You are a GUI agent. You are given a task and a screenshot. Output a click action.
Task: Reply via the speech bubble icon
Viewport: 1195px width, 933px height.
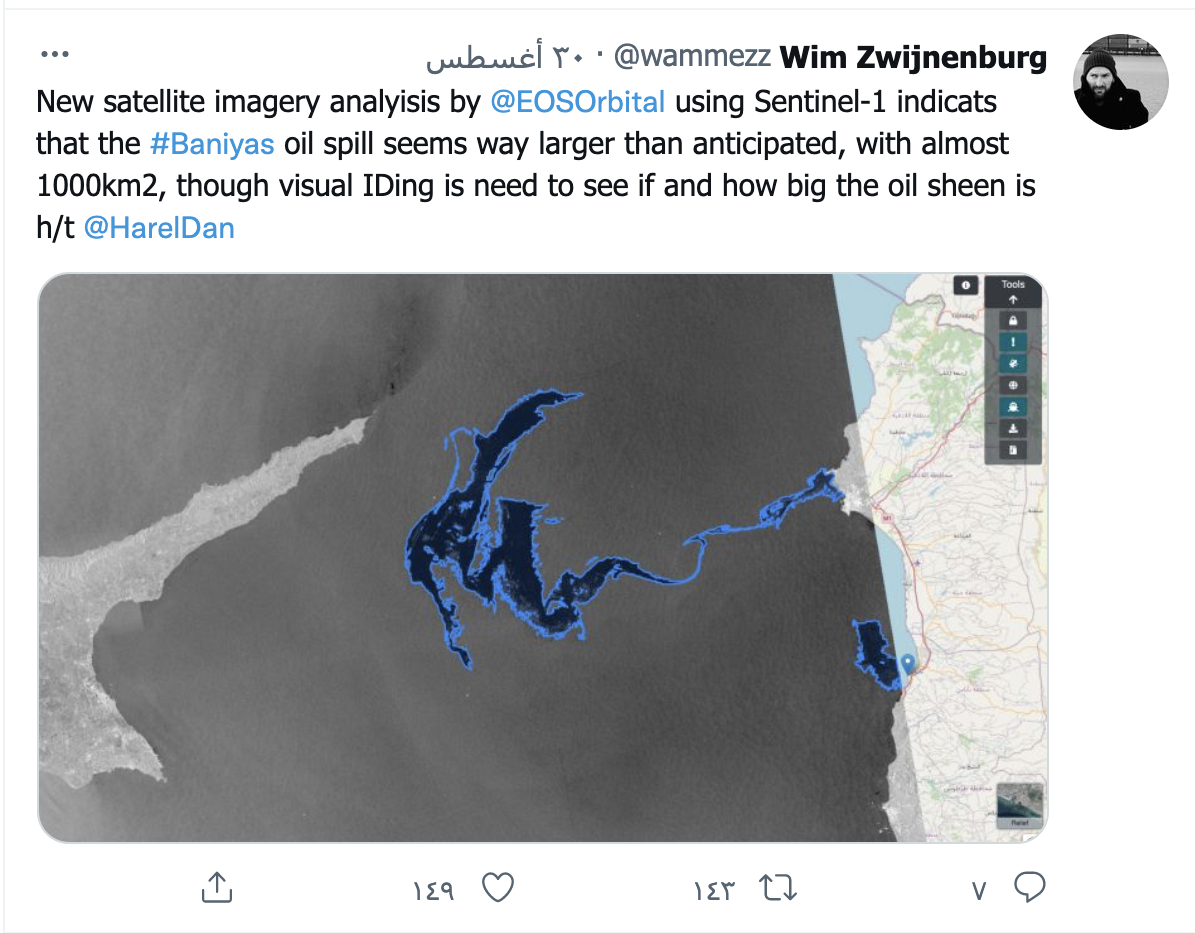[1030, 887]
